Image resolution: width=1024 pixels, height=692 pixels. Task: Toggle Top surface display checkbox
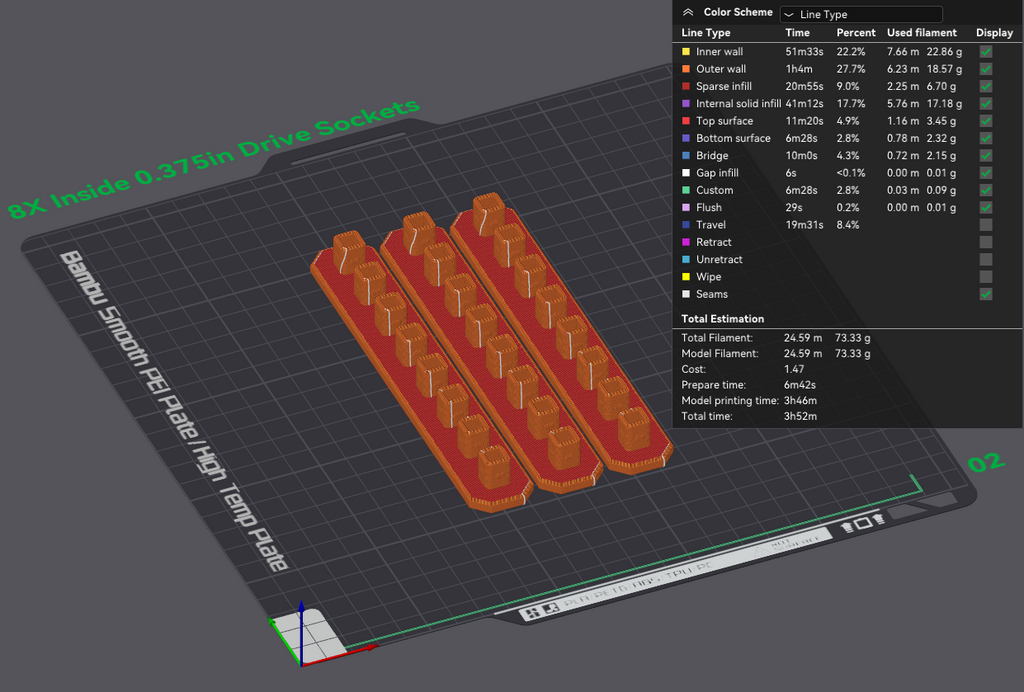(985, 121)
